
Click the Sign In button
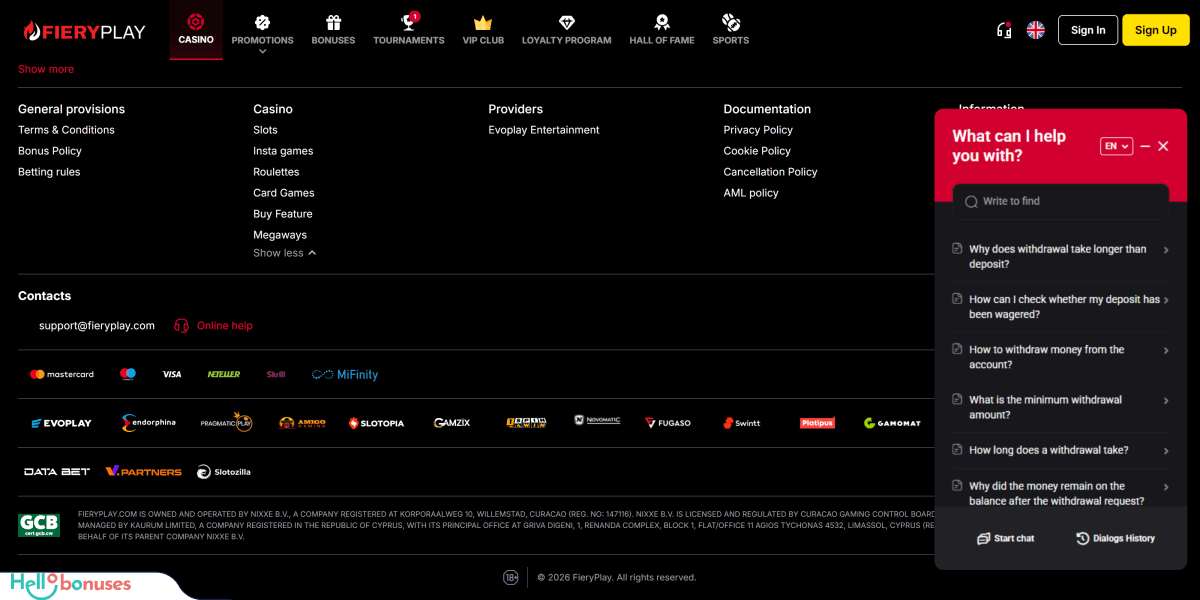[1088, 30]
